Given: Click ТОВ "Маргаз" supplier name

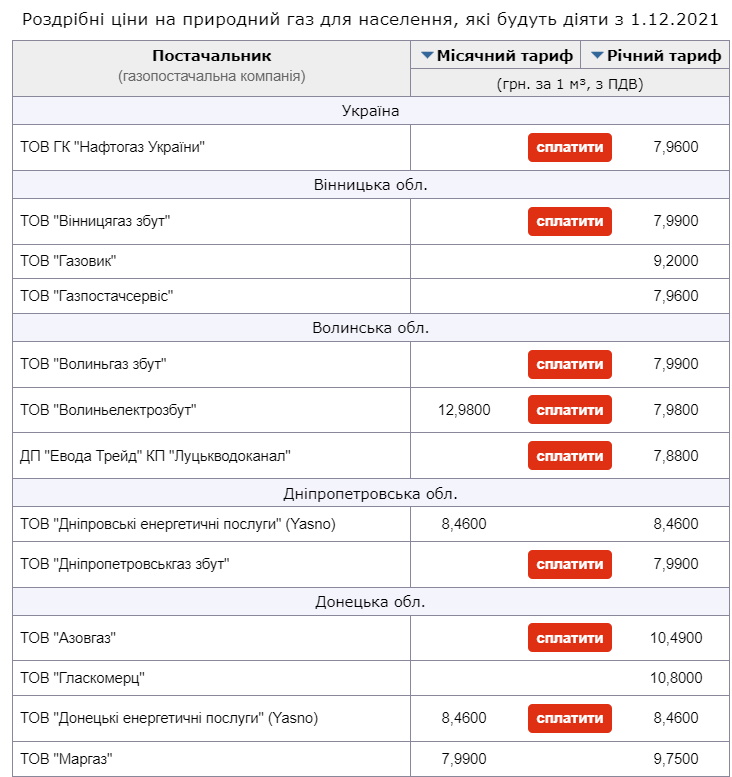Looking at the screenshot, I should [x=67, y=759].
